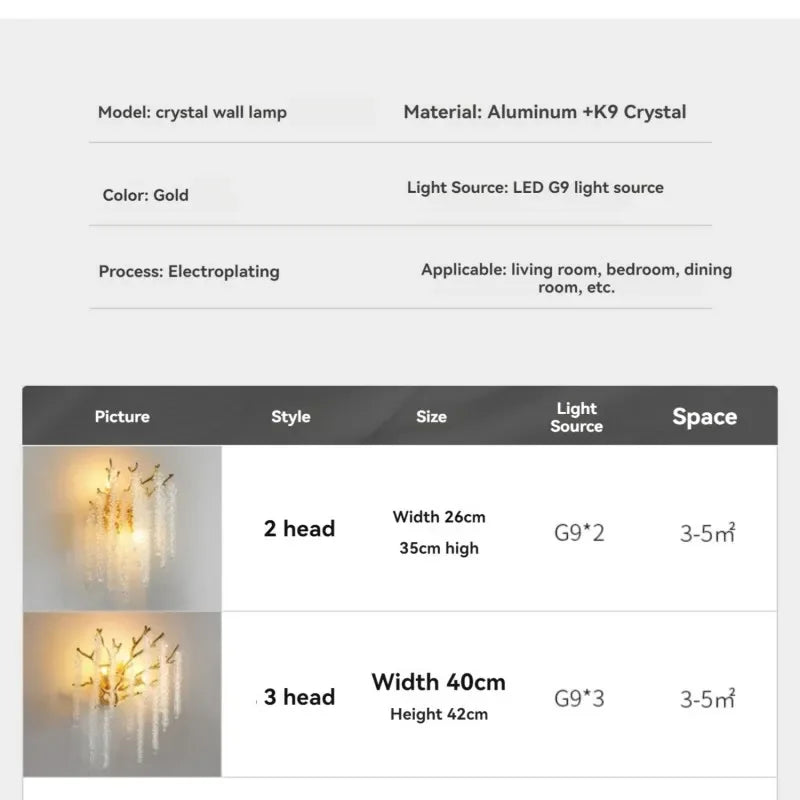This screenshot has width=800, height=800.
Task: Select the "Height 42cm" size text
Action: click(439, 714)
